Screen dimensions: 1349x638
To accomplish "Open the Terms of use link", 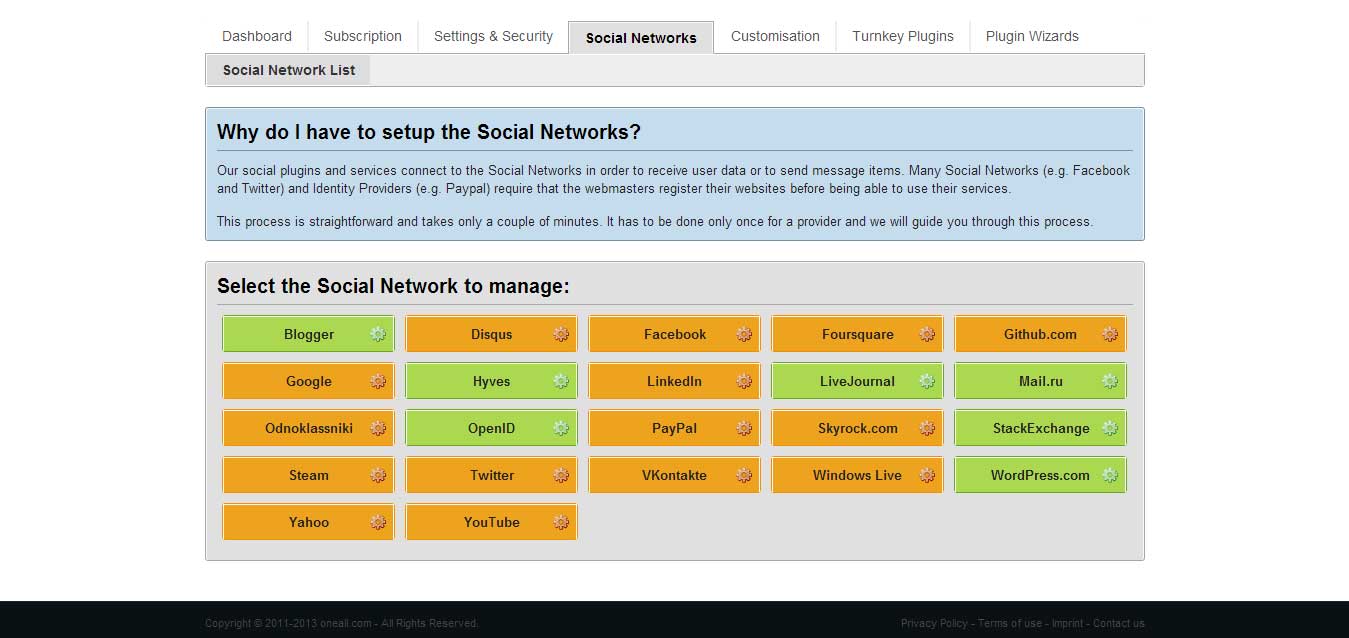I will point(1010,623).
